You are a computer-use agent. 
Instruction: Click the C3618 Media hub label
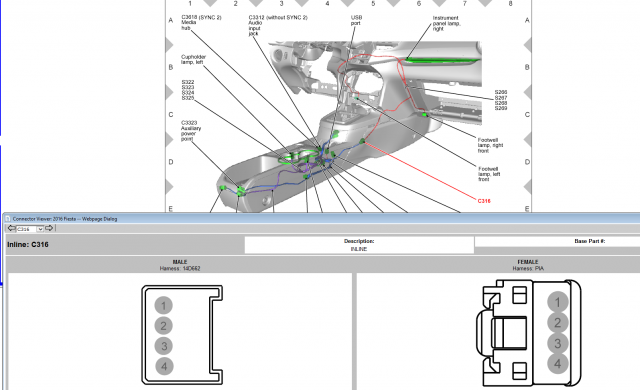pos(201,22)
